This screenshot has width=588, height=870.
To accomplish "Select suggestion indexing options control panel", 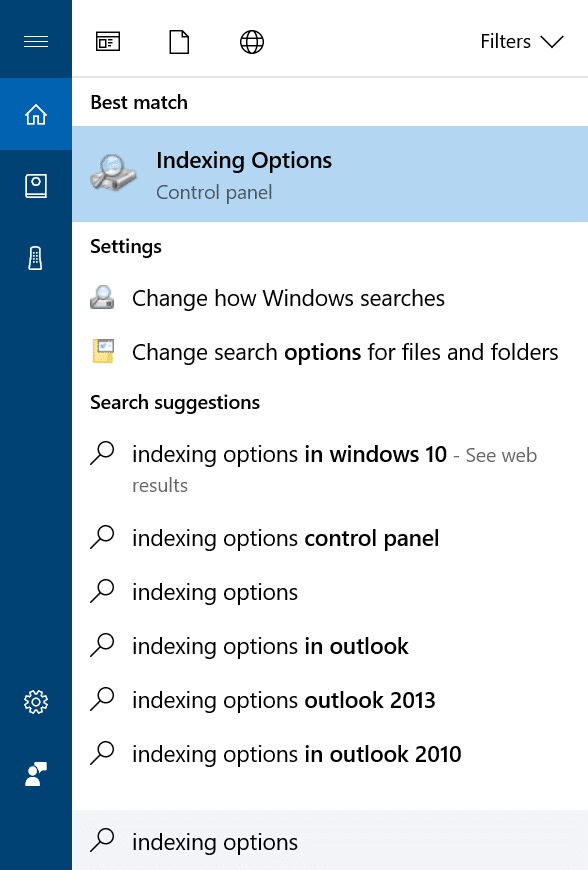I will [330, 538].
